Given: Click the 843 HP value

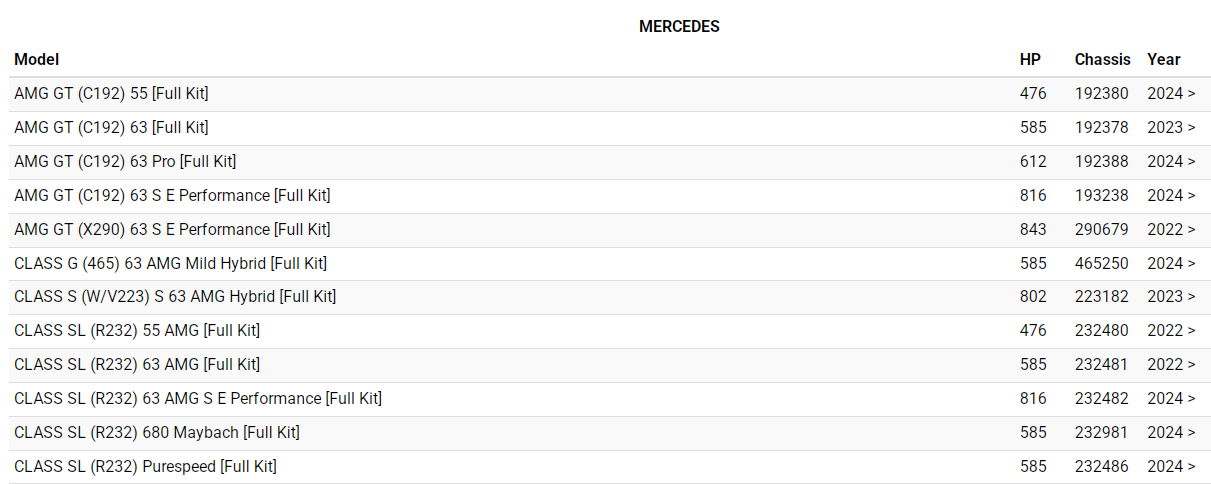Looking at the screenshot, I should tap(1033, 230).
